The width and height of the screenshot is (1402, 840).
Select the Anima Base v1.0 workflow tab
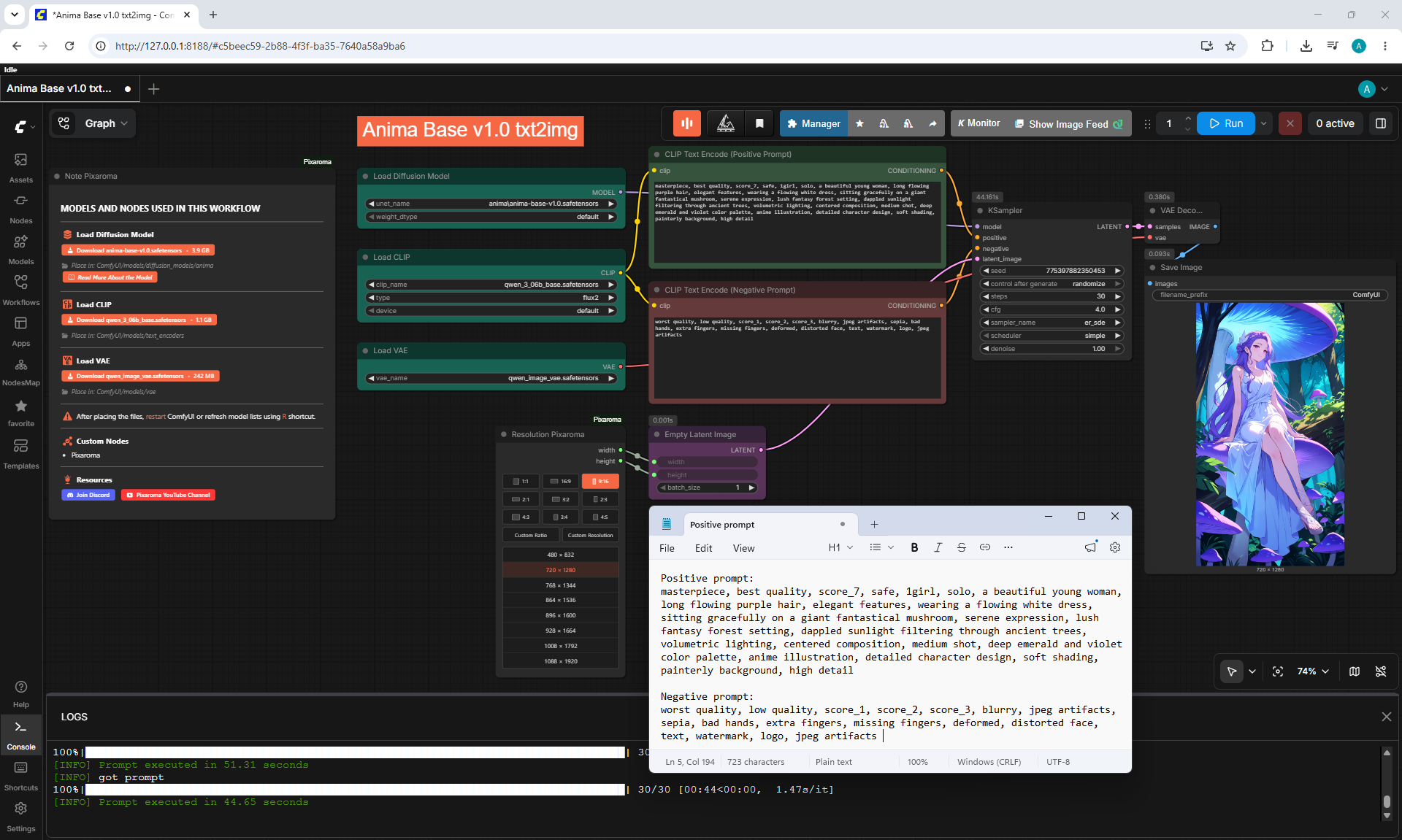click(70, 88)
